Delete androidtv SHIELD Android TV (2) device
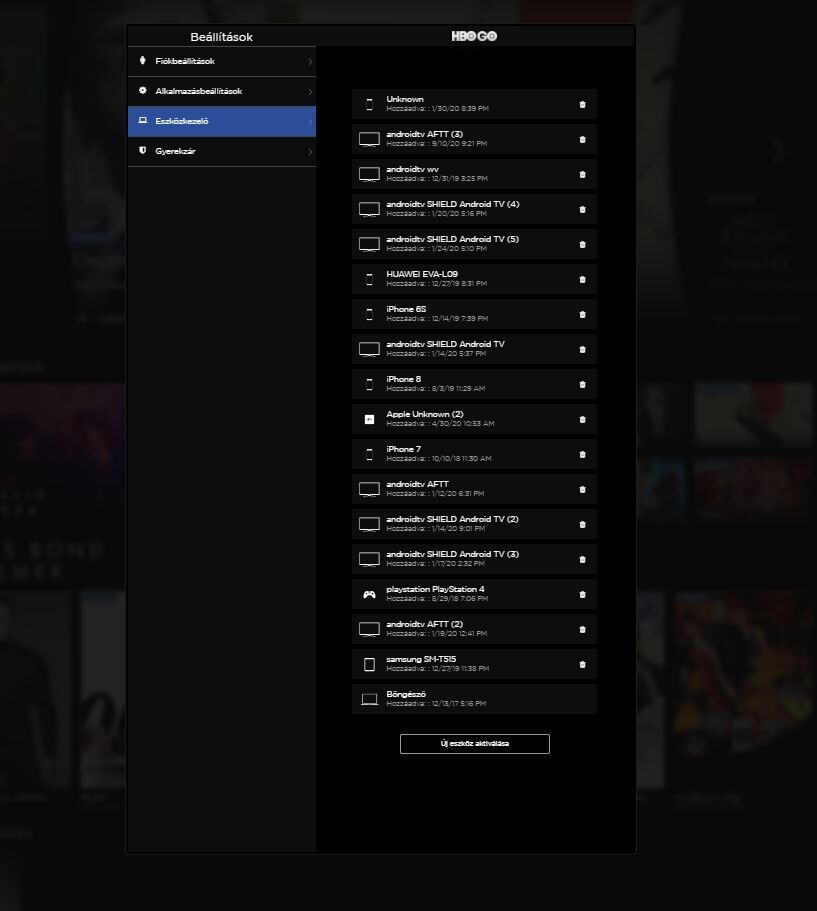Image resolution: width=817 pixels, height=911 pixels. click(582, 525)
